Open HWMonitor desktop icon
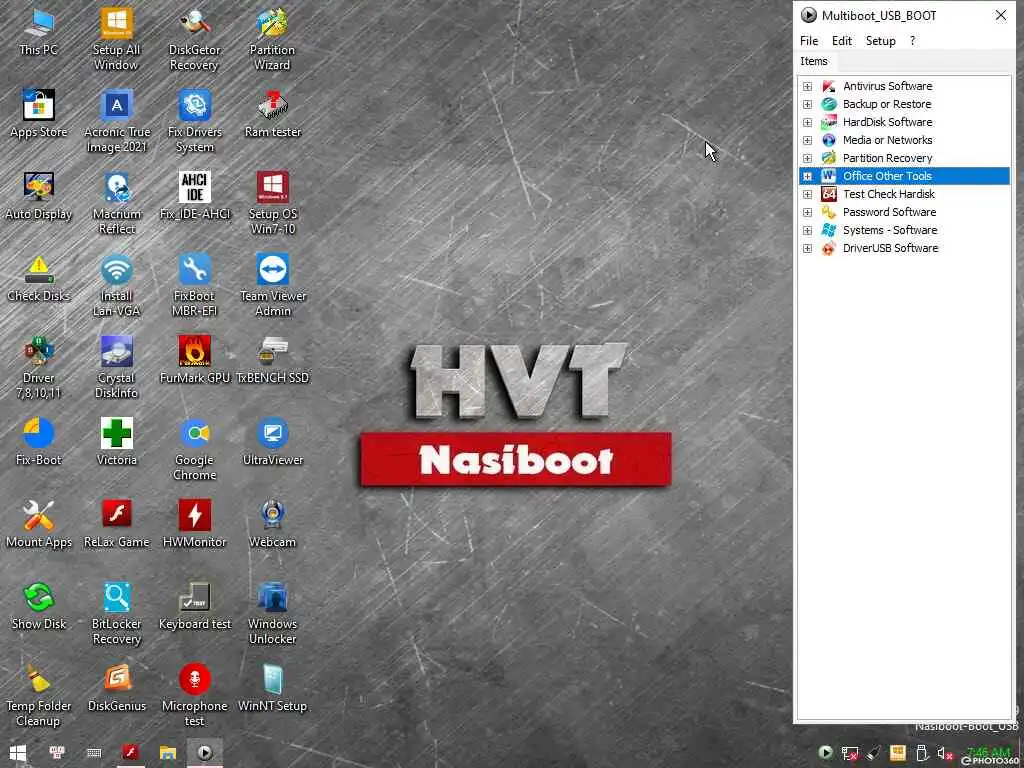This screenshot has height=768, width=1024. click(x=195, y=526)
